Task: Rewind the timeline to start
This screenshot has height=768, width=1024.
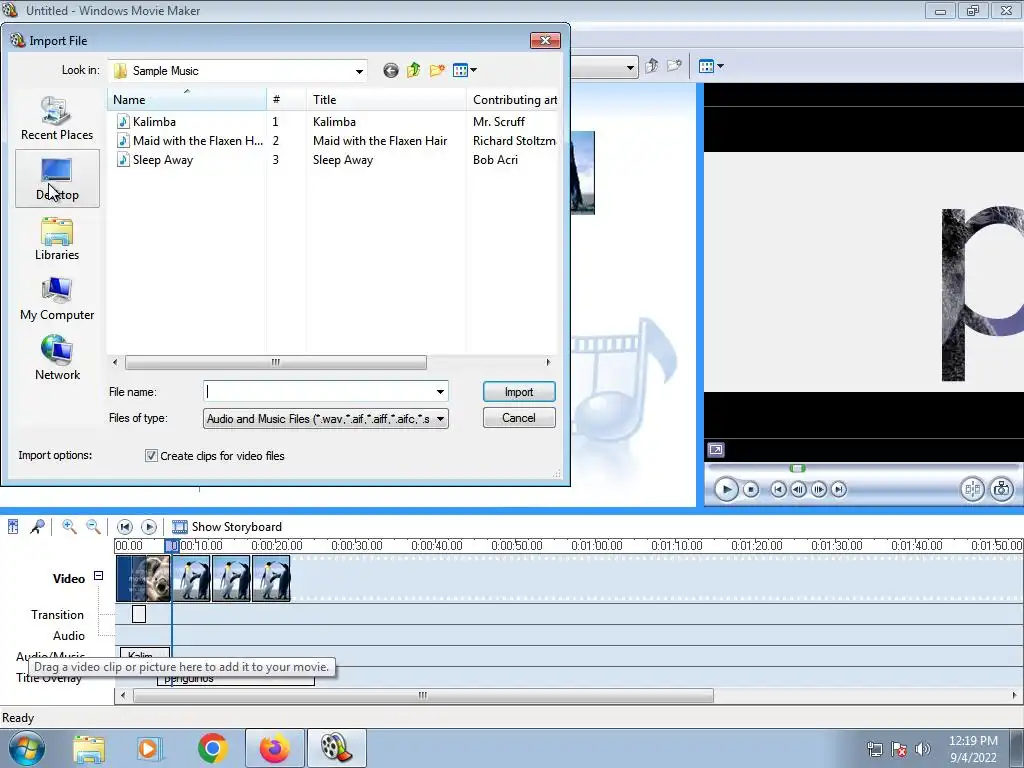Action: [x=124, y=526]
